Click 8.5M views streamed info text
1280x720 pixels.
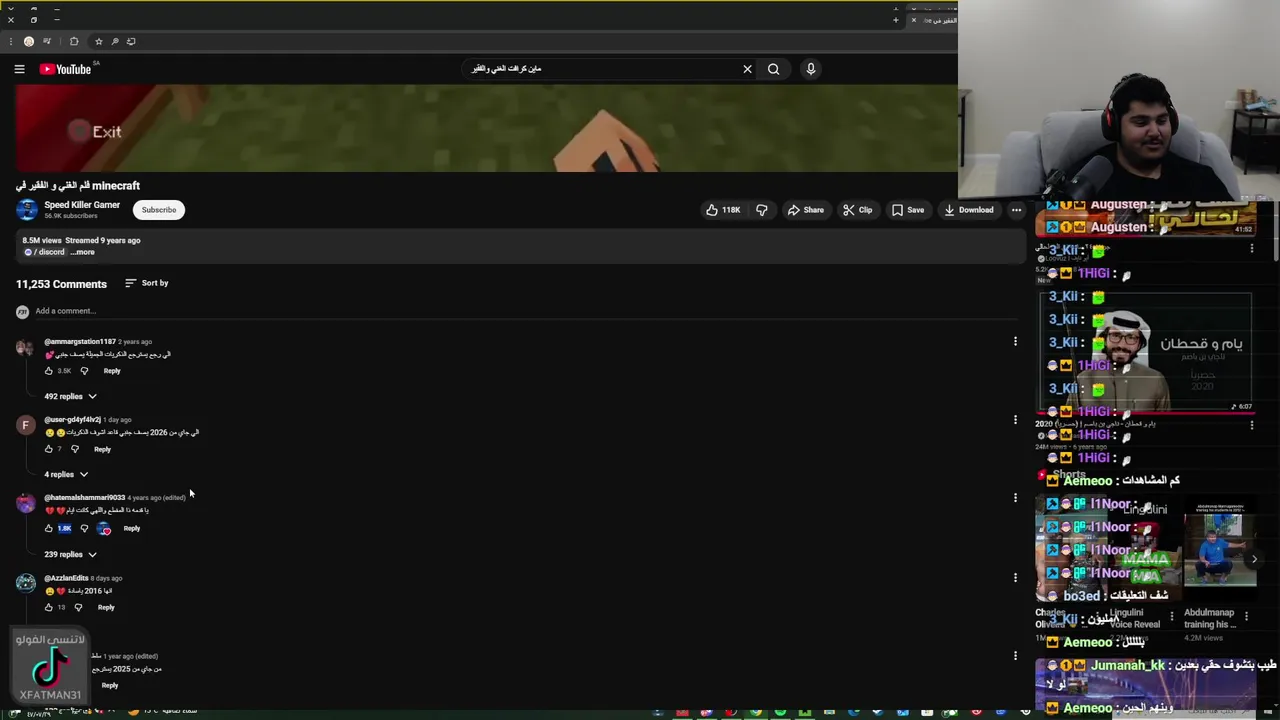pos(81,240)
